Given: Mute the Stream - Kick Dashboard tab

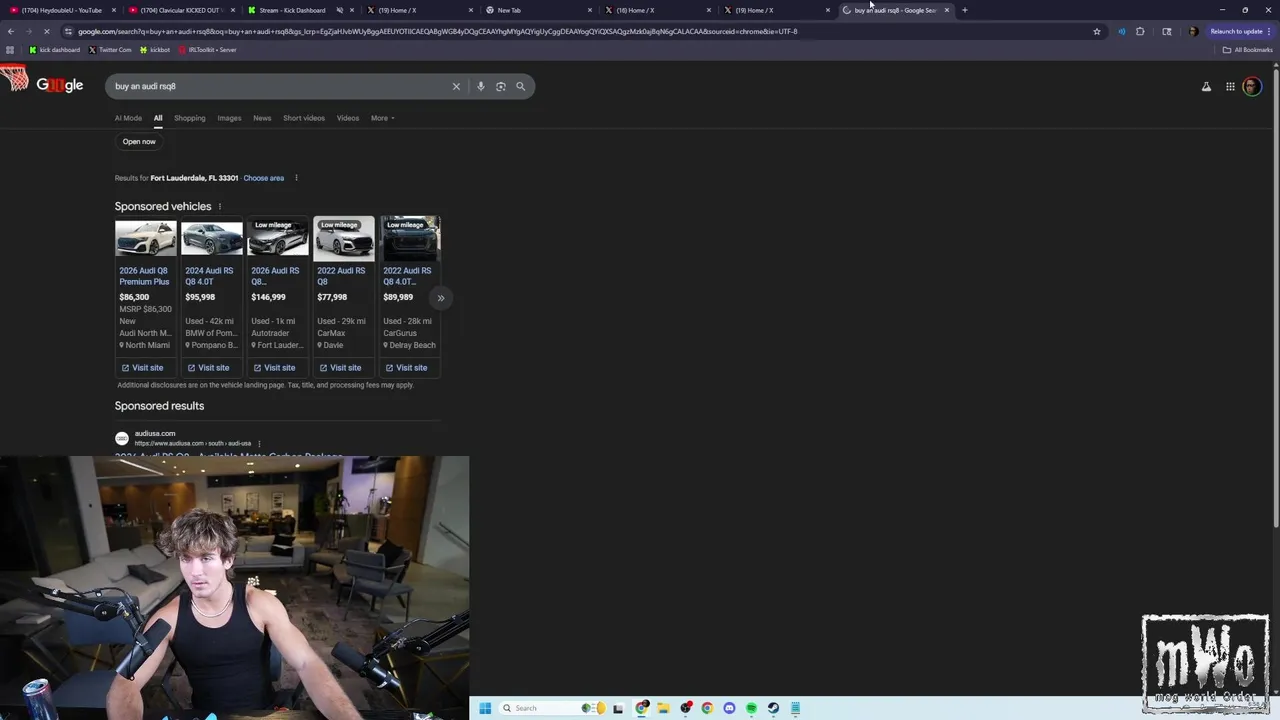Looking at the screenshot, I should click(x=340, y=10).
